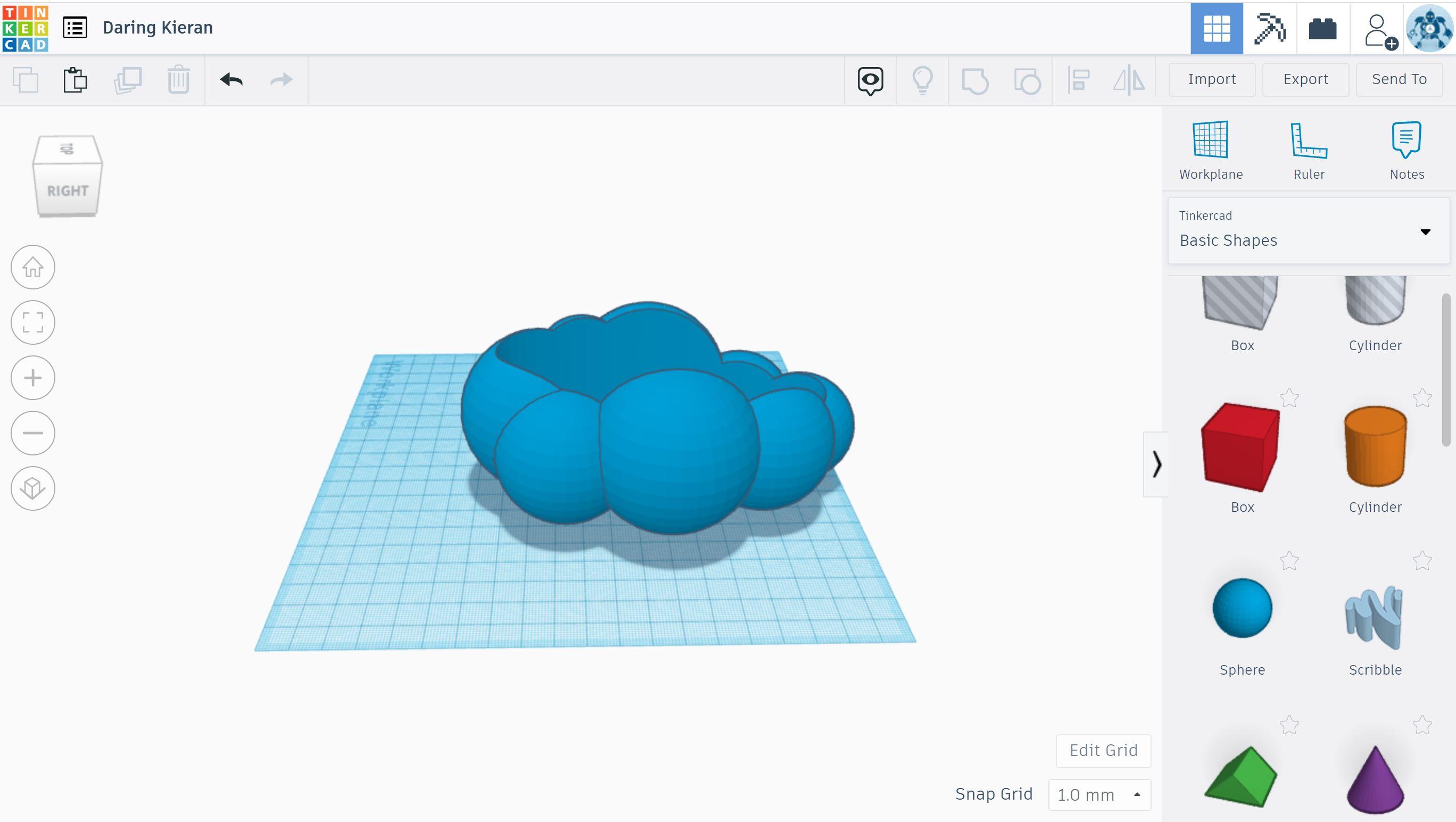Favorite the Sphere shape star

[x=1289, y=561]
